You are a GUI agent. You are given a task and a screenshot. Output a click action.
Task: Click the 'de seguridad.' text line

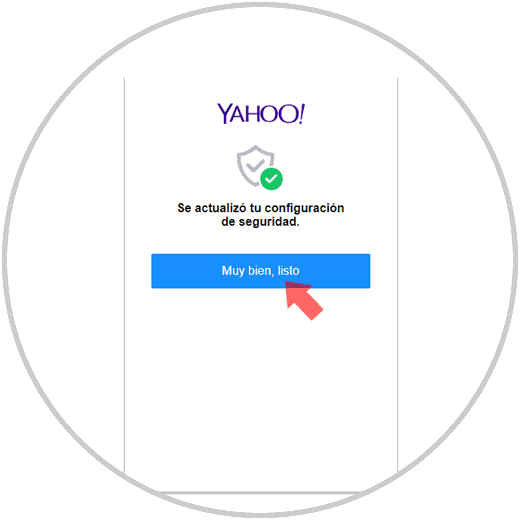(260, 222)
